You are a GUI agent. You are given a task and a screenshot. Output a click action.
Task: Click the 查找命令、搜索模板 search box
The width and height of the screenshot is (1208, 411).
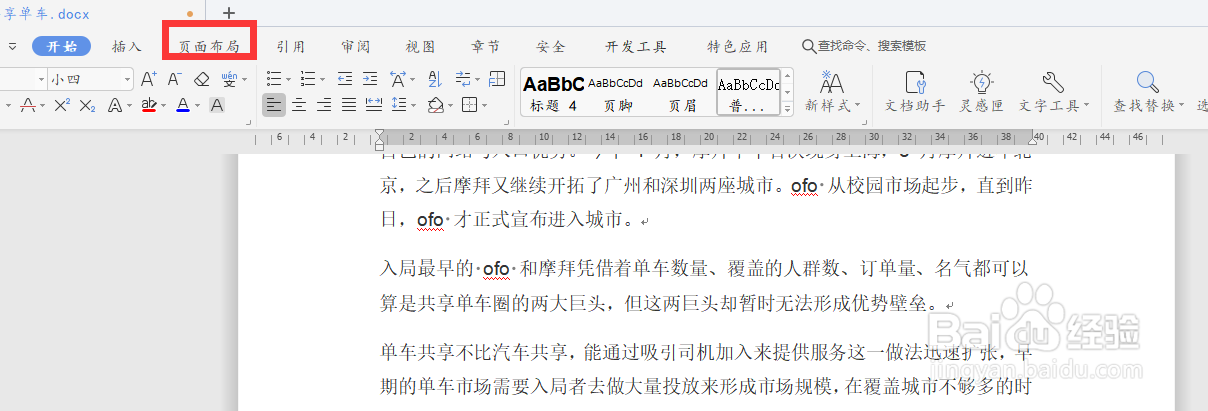click(x=865, y=46)
